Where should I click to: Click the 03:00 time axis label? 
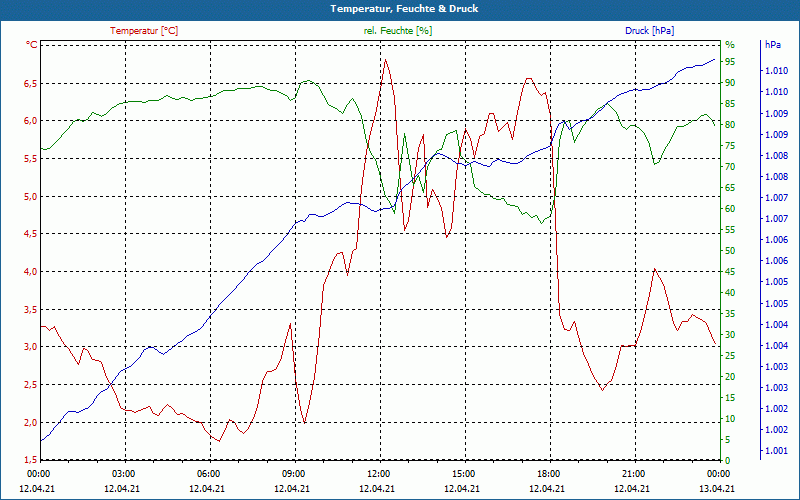point(123,474)
